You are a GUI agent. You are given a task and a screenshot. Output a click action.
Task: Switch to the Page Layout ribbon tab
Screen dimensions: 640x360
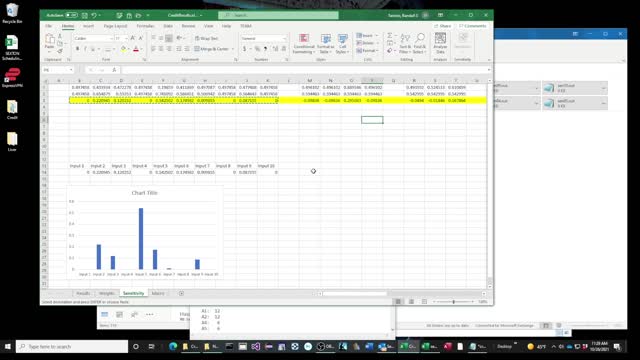click(x=115, y=26)
